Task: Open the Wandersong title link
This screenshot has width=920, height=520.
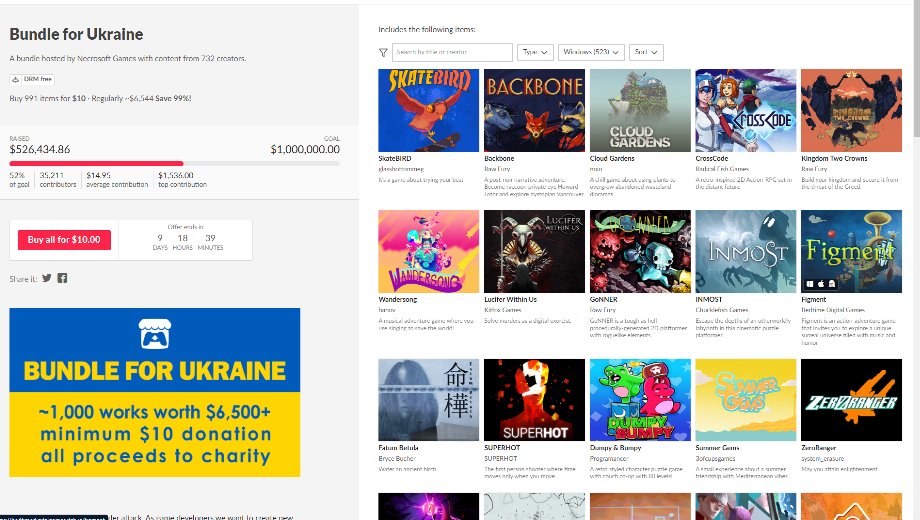Action: tap(397, 299)
